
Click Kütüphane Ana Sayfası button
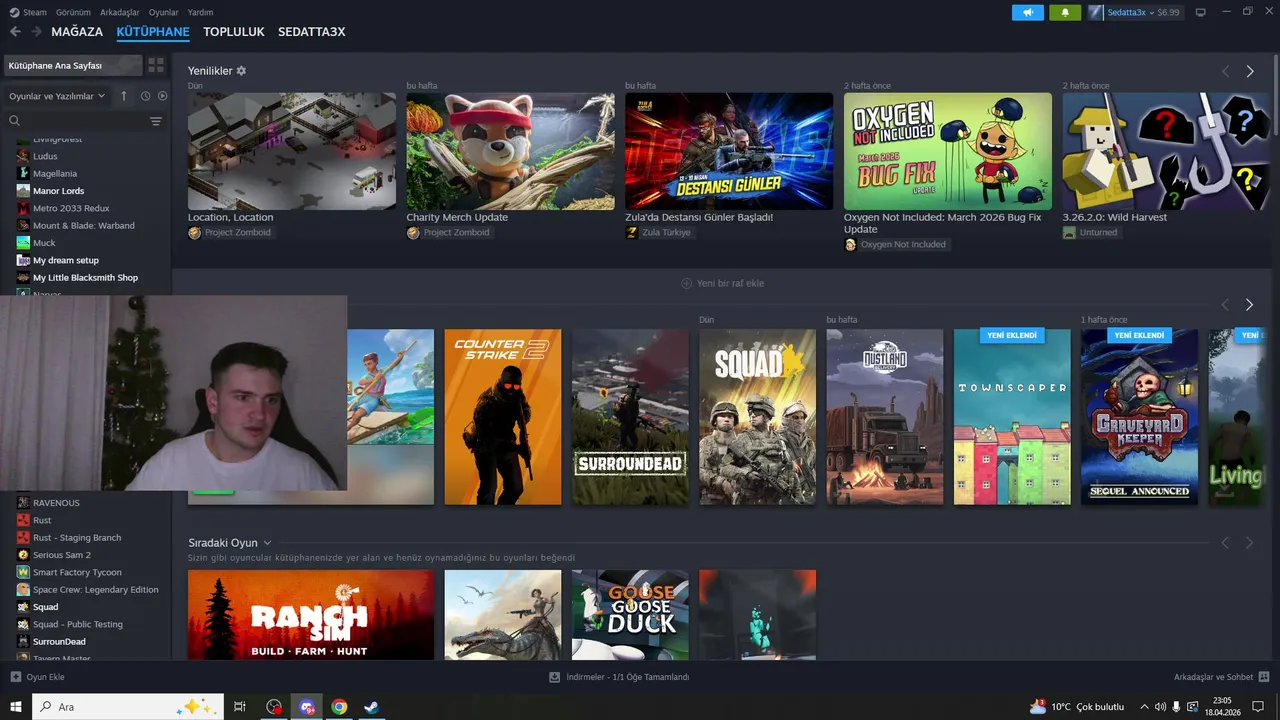(x=73, y=65)
